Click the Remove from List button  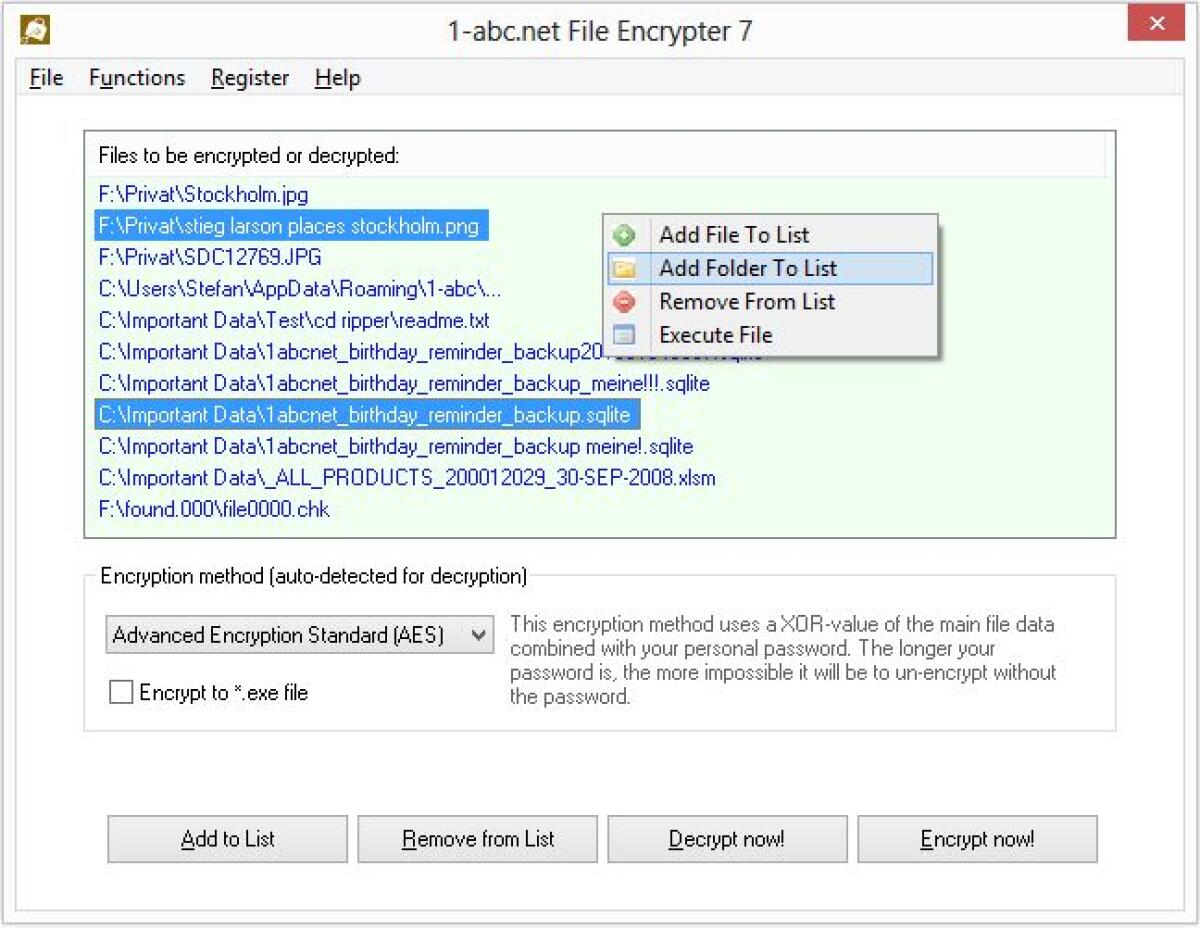tap(477, 839)
